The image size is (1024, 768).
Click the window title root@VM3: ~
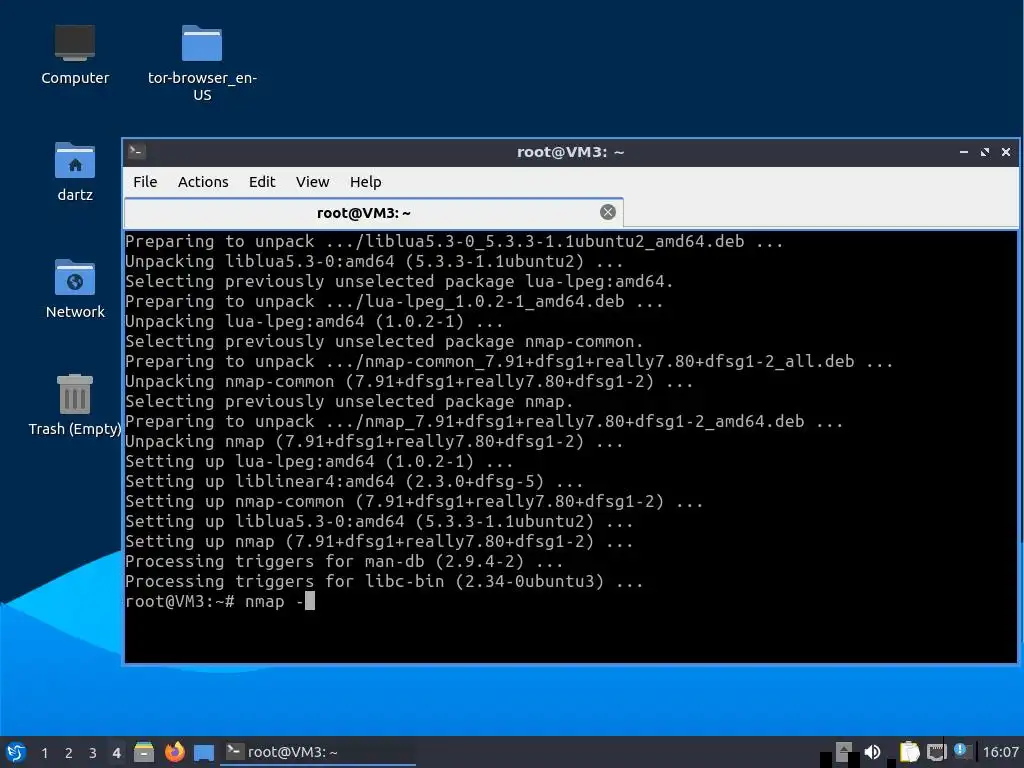570,152
